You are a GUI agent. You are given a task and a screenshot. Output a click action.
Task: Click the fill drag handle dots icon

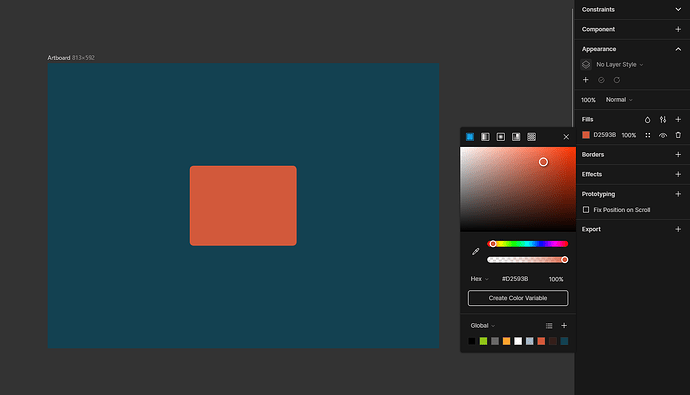click(x=648, y=135)
